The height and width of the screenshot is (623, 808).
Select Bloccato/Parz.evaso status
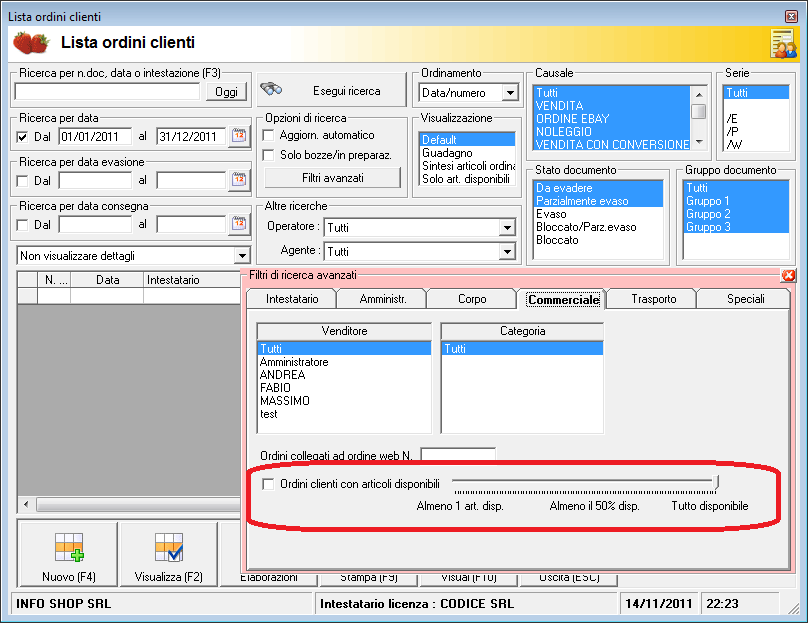coord(598,227)
